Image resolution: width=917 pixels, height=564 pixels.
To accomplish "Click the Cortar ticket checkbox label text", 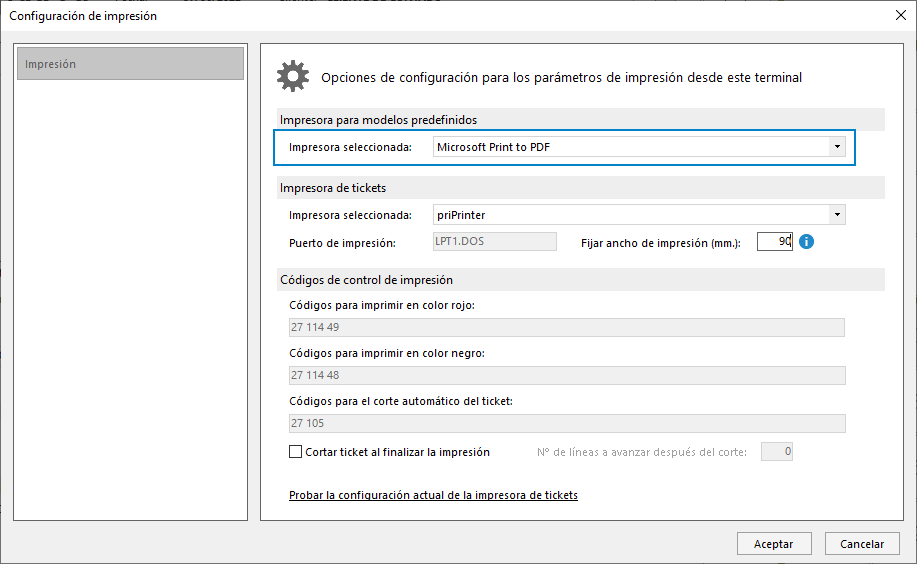I will (x=397, y=452).
